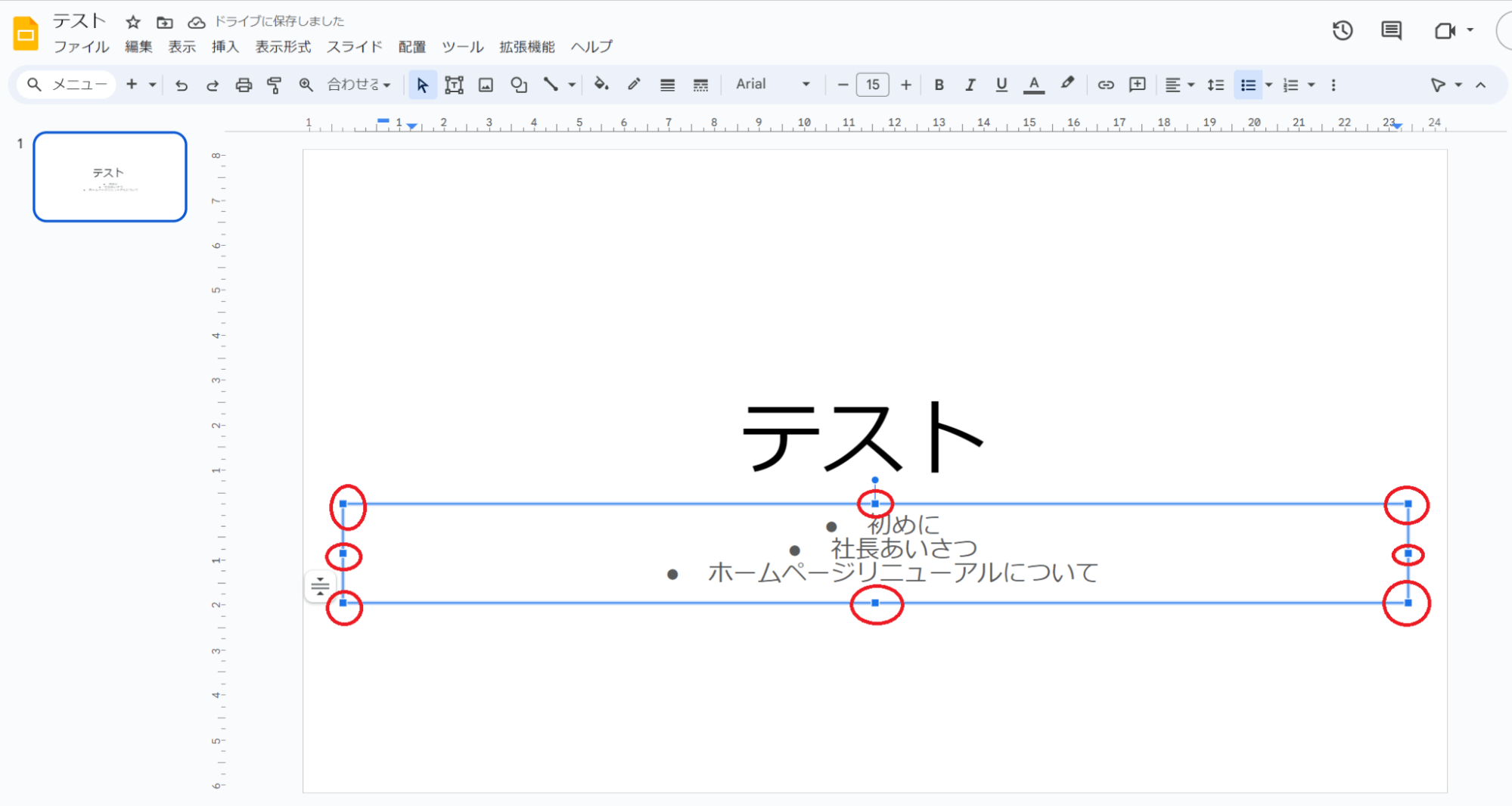Click the insert link icon

click(x=1105, y=85)
